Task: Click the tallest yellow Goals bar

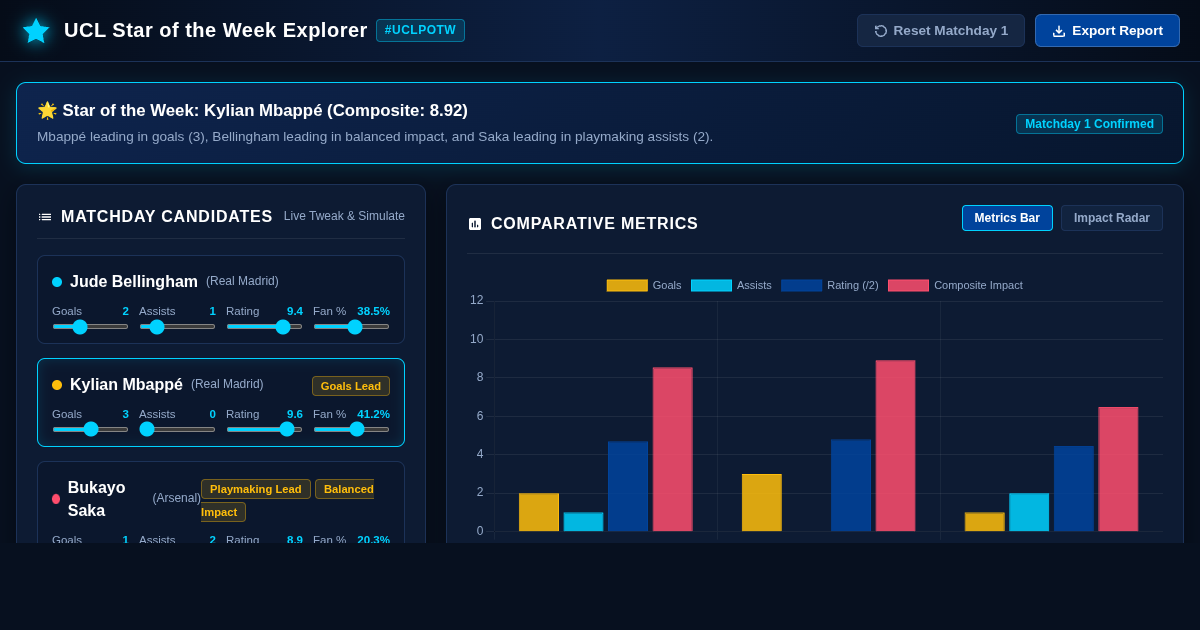Action: click(761, 502)
